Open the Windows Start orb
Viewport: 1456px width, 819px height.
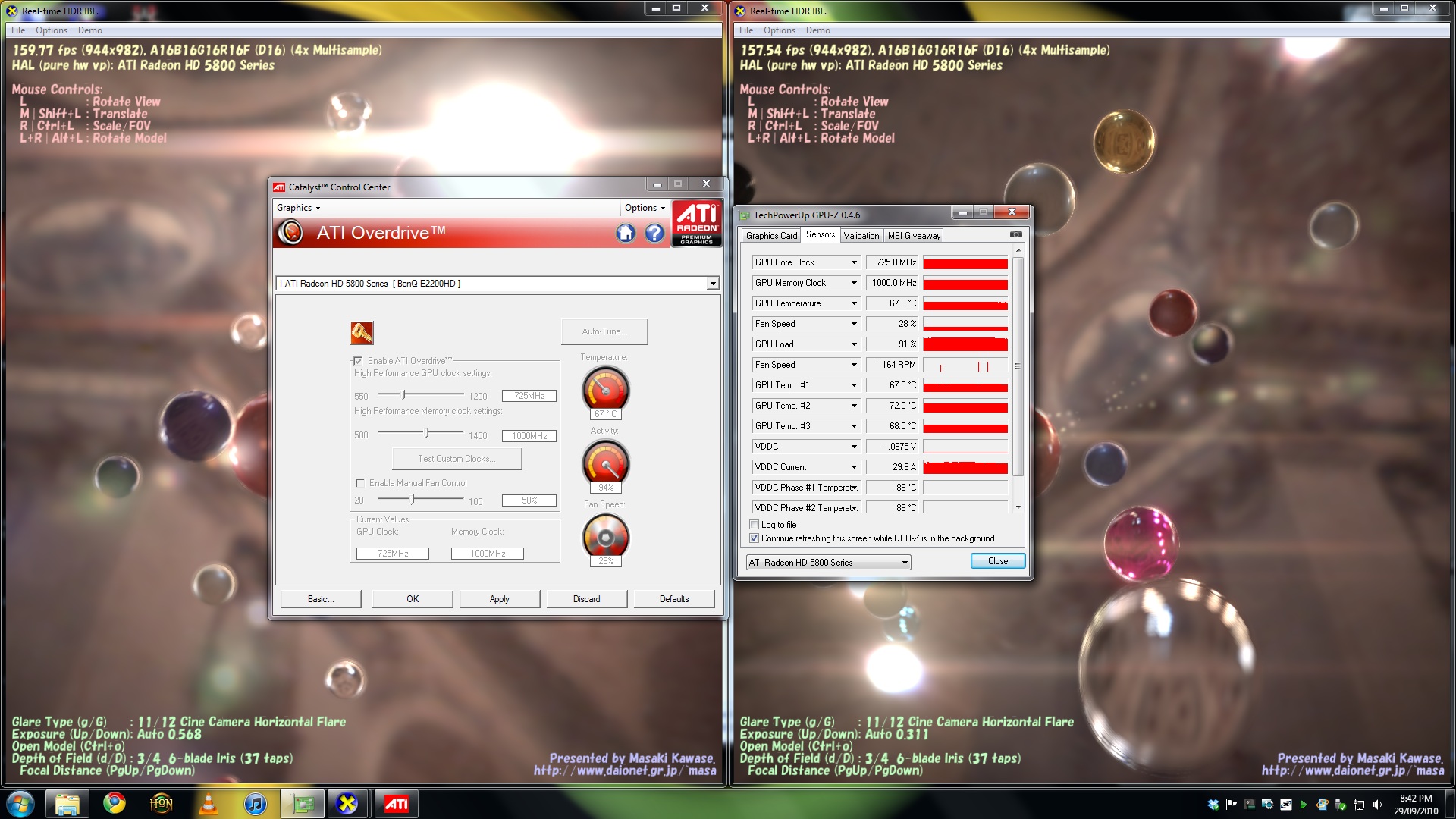20,803
